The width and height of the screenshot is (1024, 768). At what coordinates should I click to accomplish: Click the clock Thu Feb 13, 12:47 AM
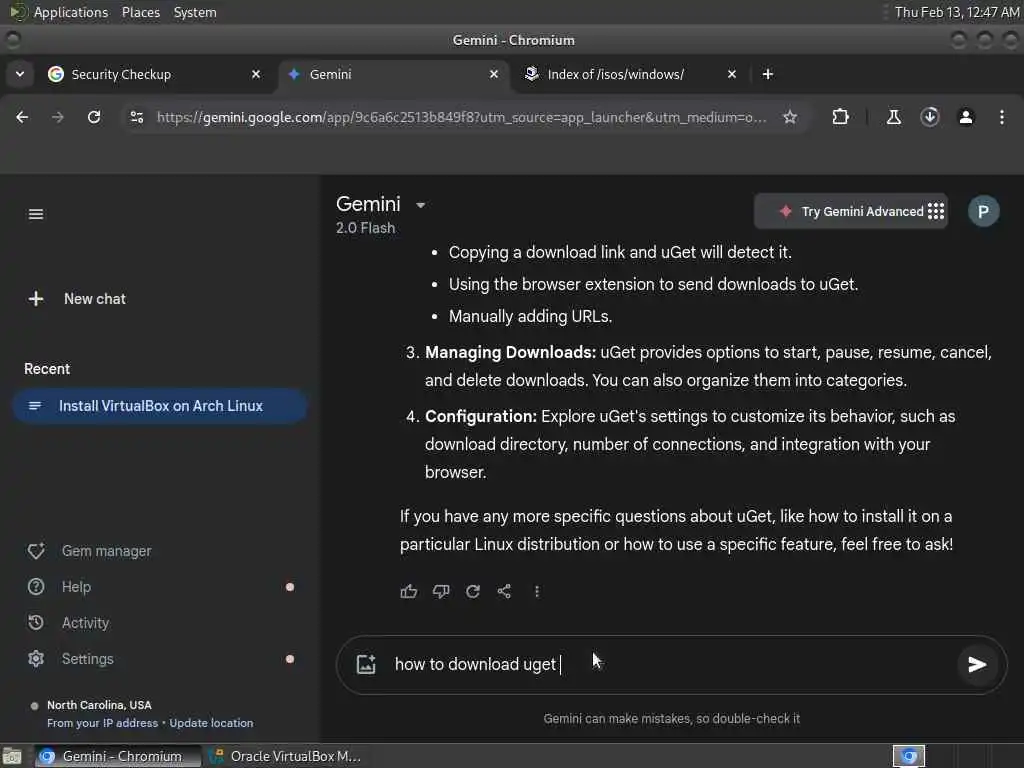(957, 12)
